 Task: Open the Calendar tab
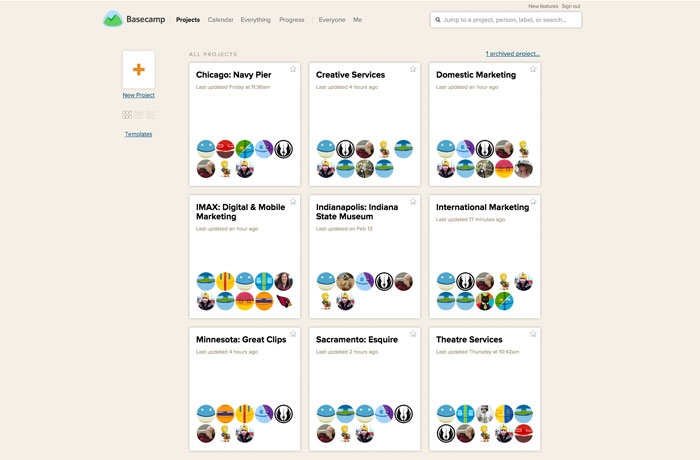pos(221,20)
